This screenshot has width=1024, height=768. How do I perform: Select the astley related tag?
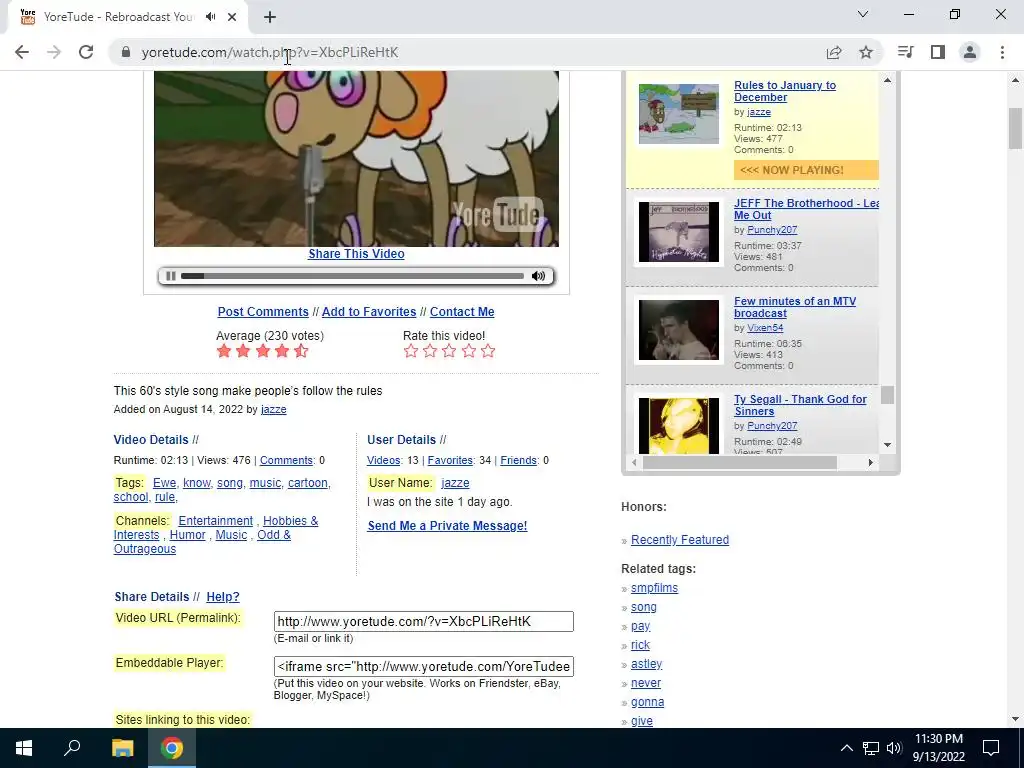tap(647, 664)
